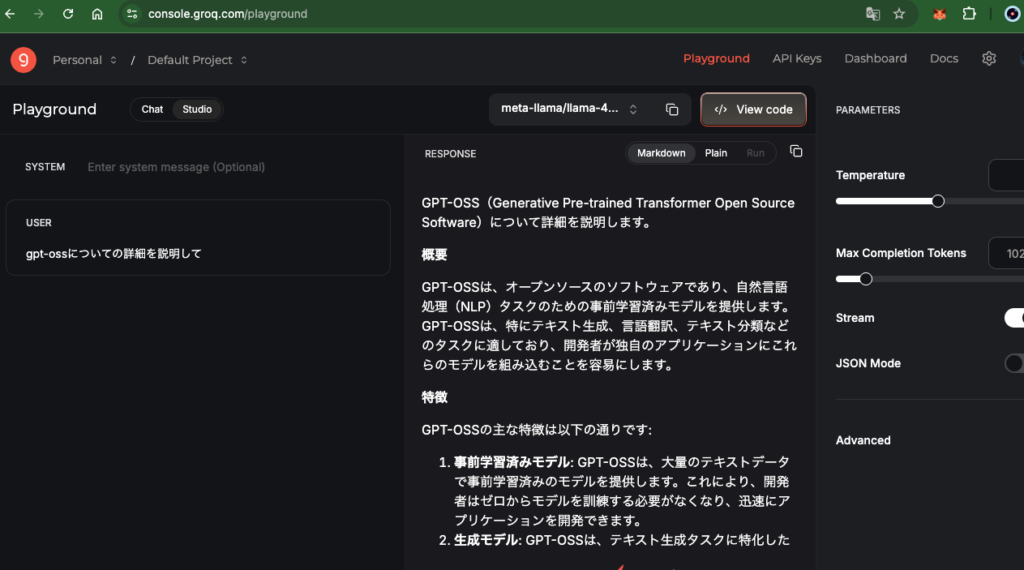This screenshot has height=570, width=1024.
Task: Click the PARAMETERS panel label
Action: (x=868, y=110)
